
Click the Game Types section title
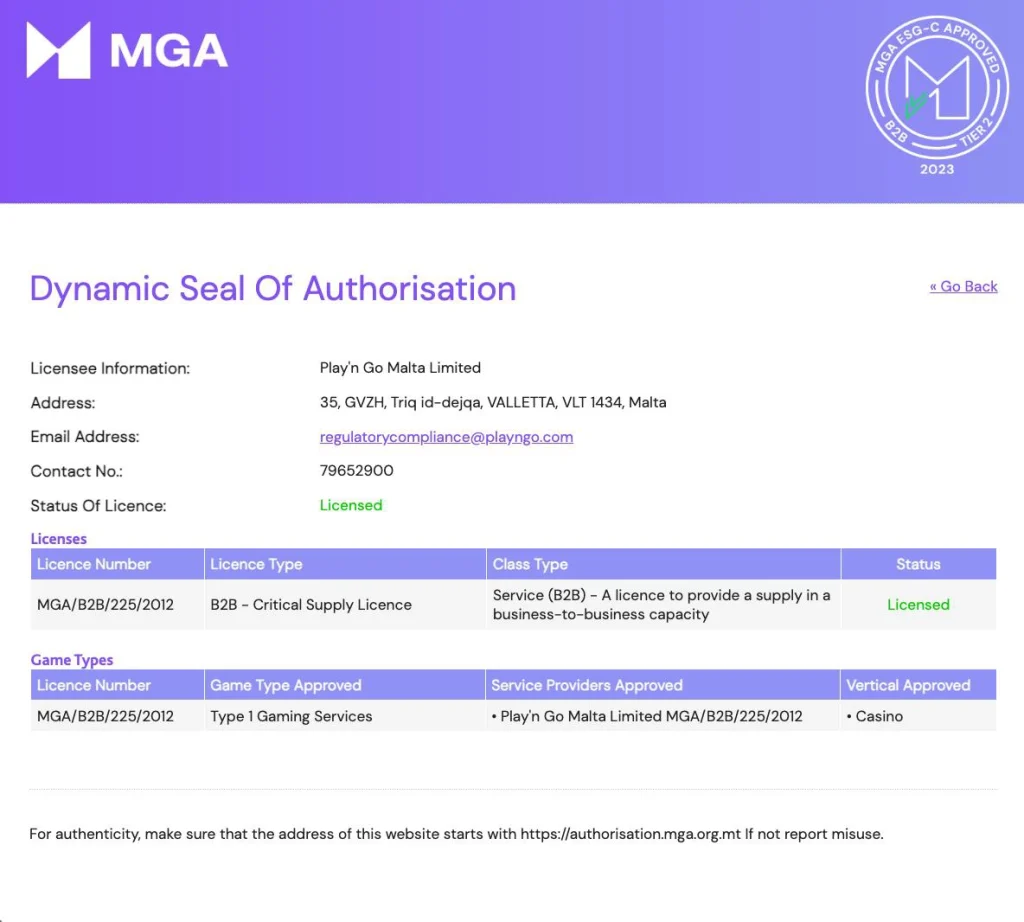(72, 660)
